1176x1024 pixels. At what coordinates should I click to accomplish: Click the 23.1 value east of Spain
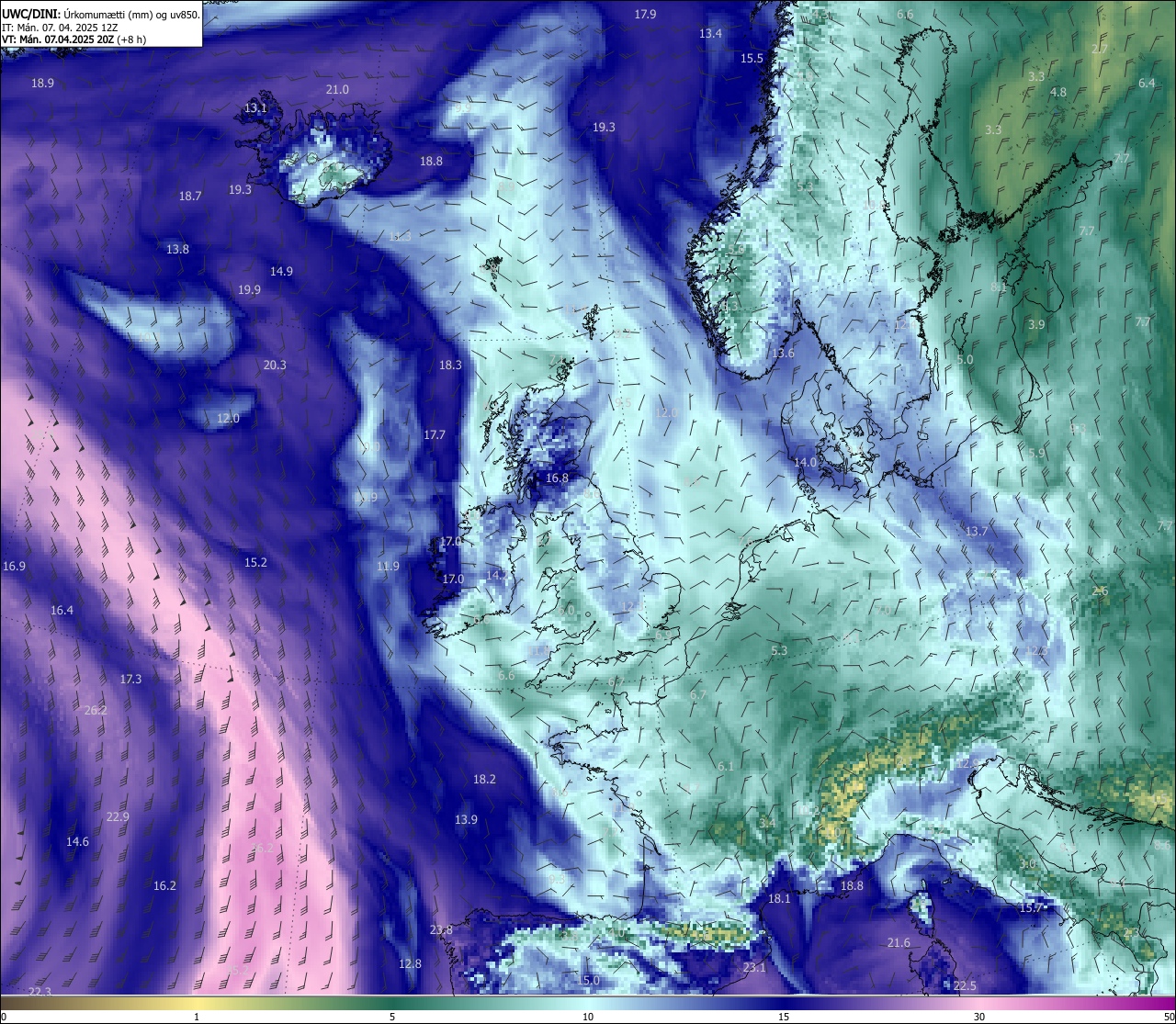pyautogui.click(x=754, y=967)
